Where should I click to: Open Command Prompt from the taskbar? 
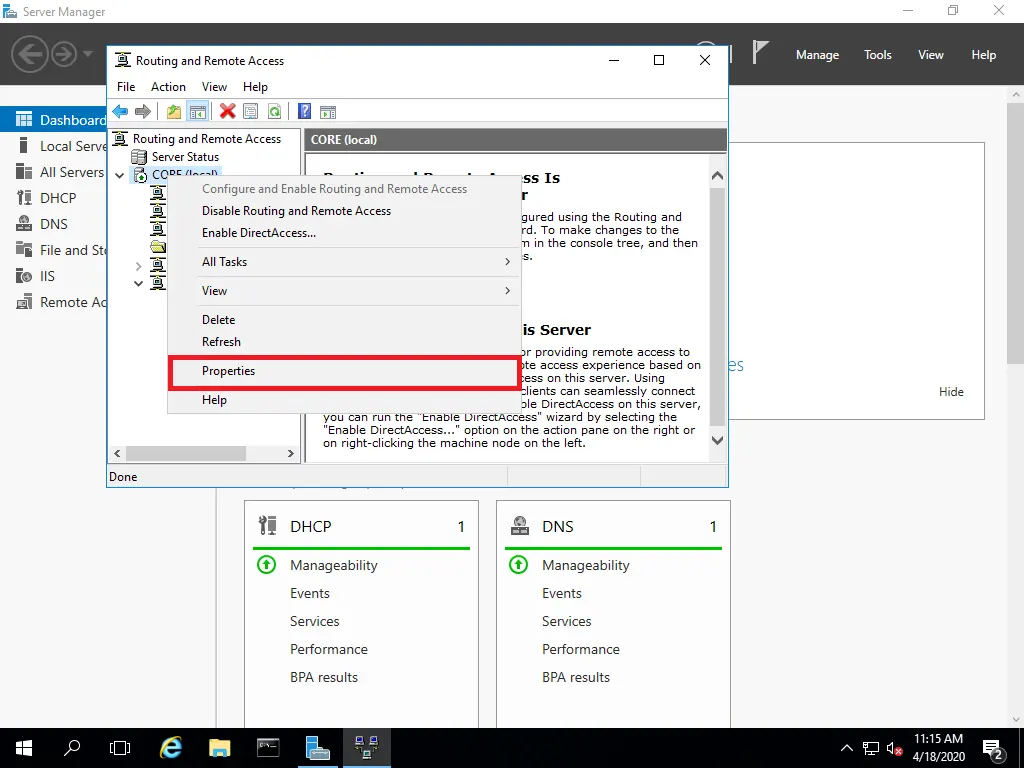268,748
